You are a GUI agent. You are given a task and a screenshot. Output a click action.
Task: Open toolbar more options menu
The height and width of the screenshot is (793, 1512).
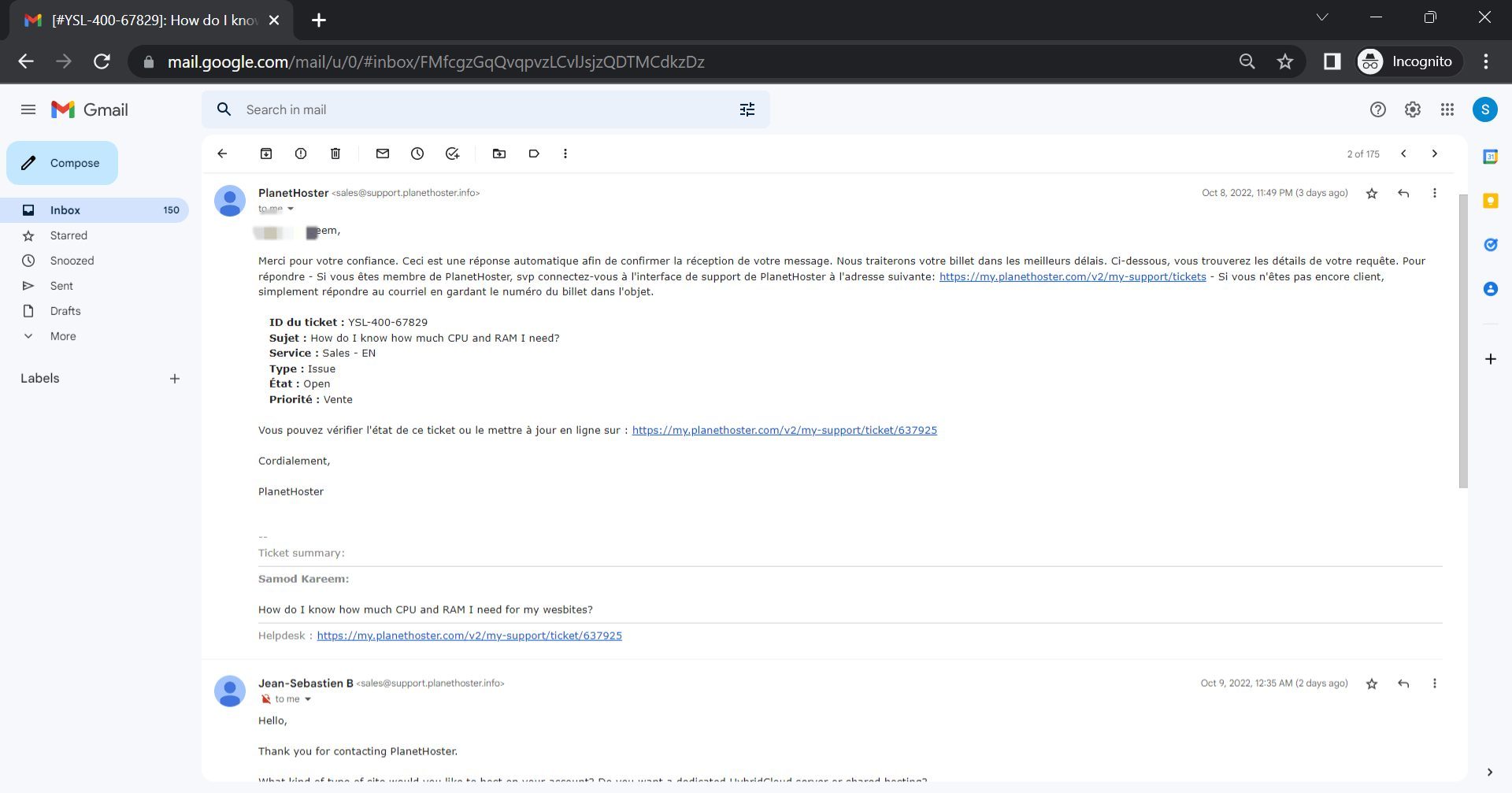coord(565,154)
